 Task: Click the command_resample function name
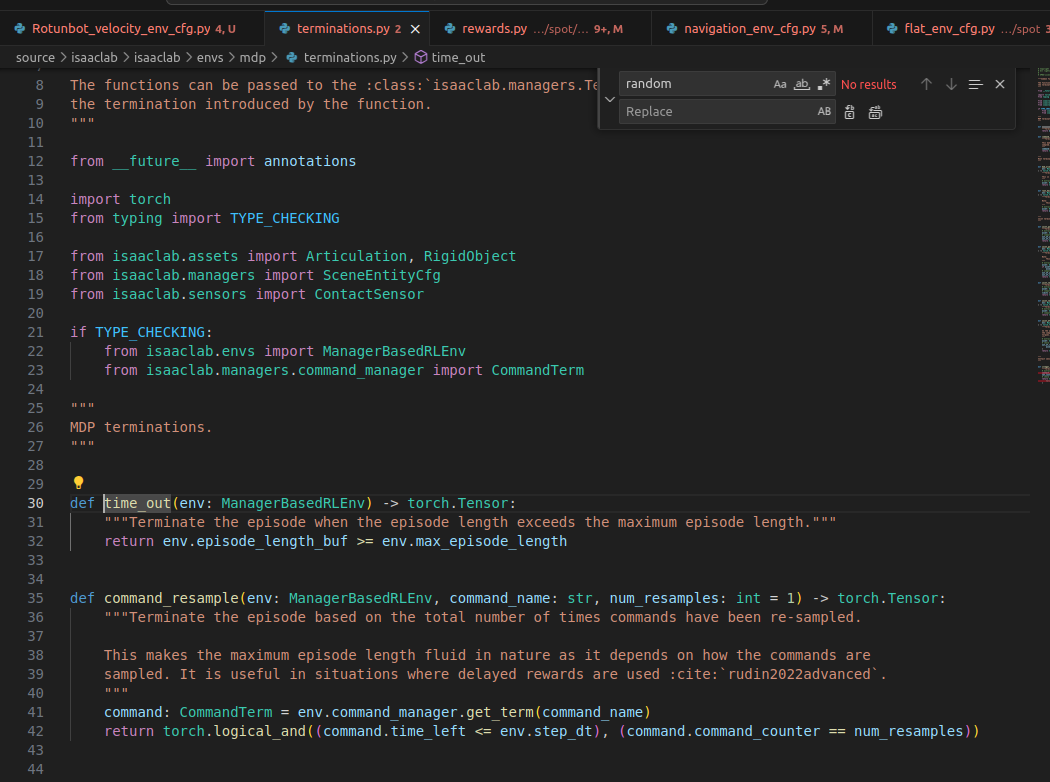tap(171, 599)
